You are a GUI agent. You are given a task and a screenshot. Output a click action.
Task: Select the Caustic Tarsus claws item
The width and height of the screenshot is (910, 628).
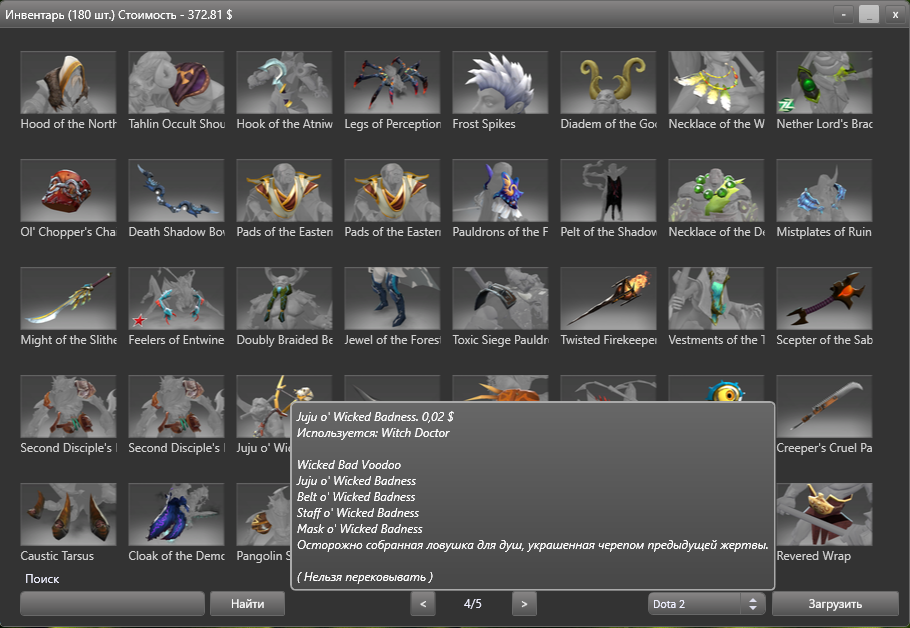pos(68,514)
